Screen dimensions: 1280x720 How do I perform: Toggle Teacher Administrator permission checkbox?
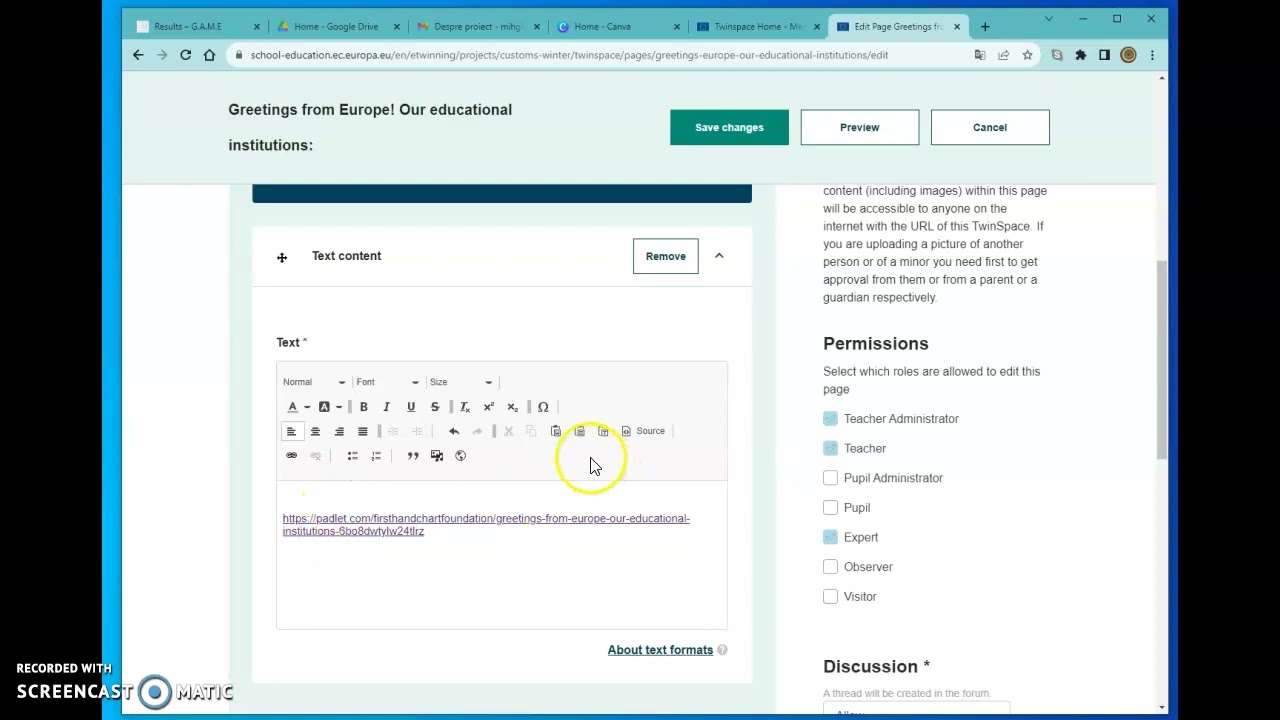click(830, 419)
